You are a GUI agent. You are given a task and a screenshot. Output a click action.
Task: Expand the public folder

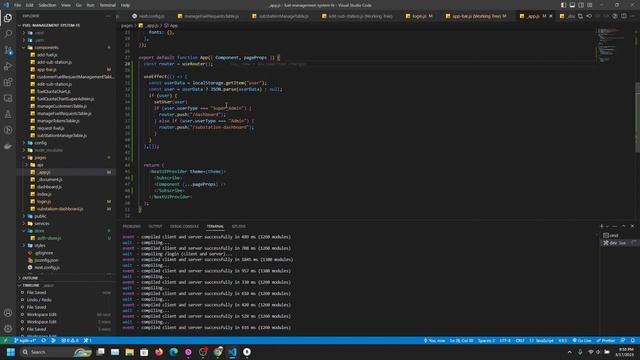[x=66, y=216]
